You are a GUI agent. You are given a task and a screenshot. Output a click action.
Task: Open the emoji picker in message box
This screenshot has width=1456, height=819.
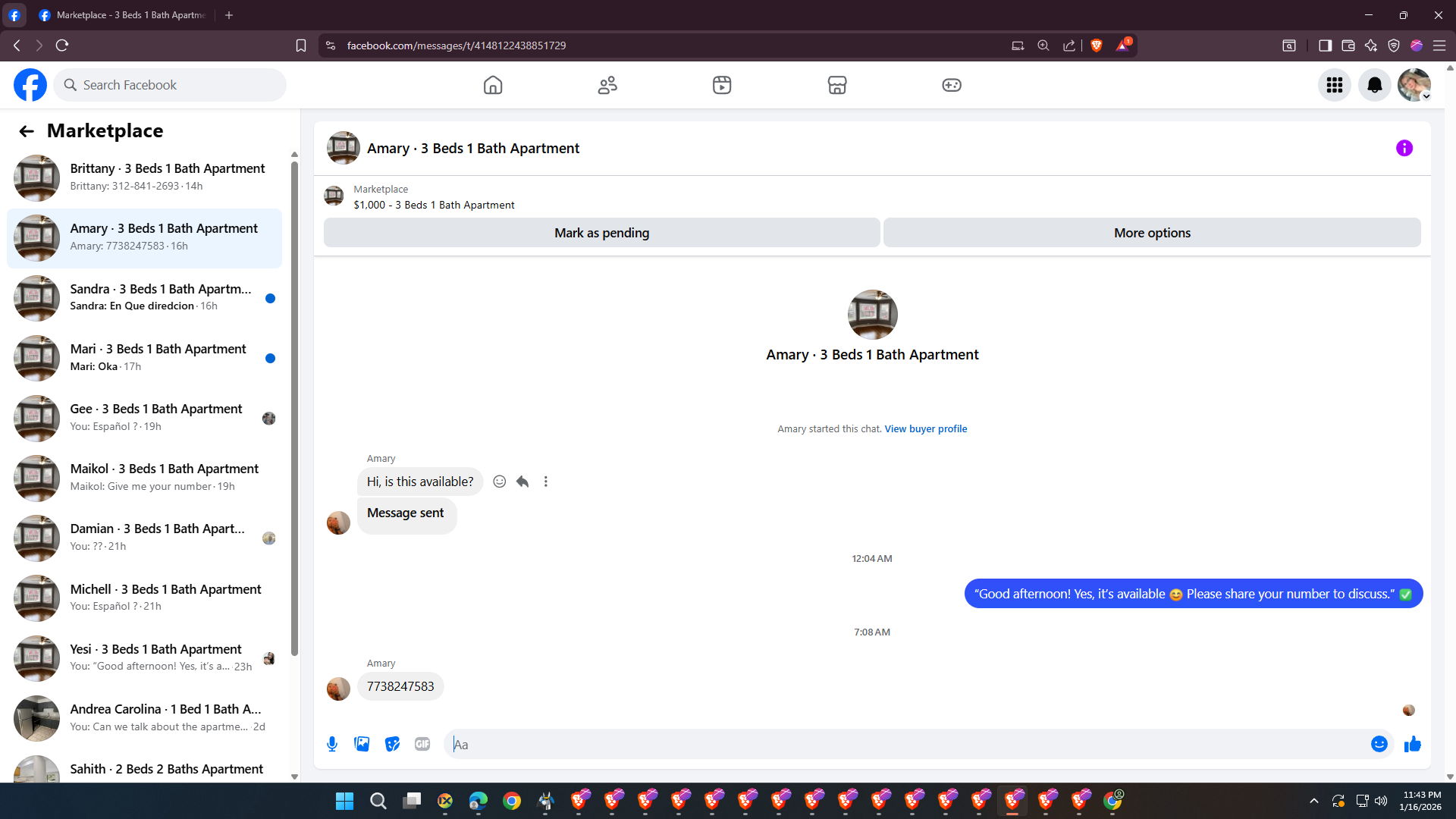(x=1379, y=744)
